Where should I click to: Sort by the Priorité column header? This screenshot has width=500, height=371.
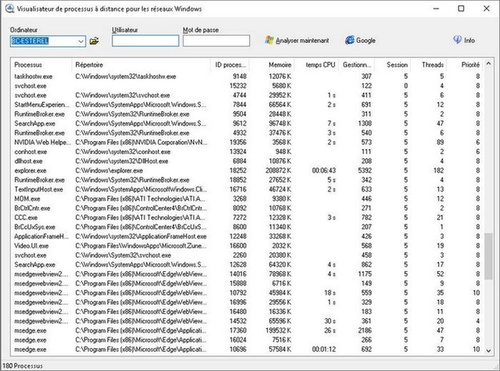pyautogui.click(x=464, y=65)
